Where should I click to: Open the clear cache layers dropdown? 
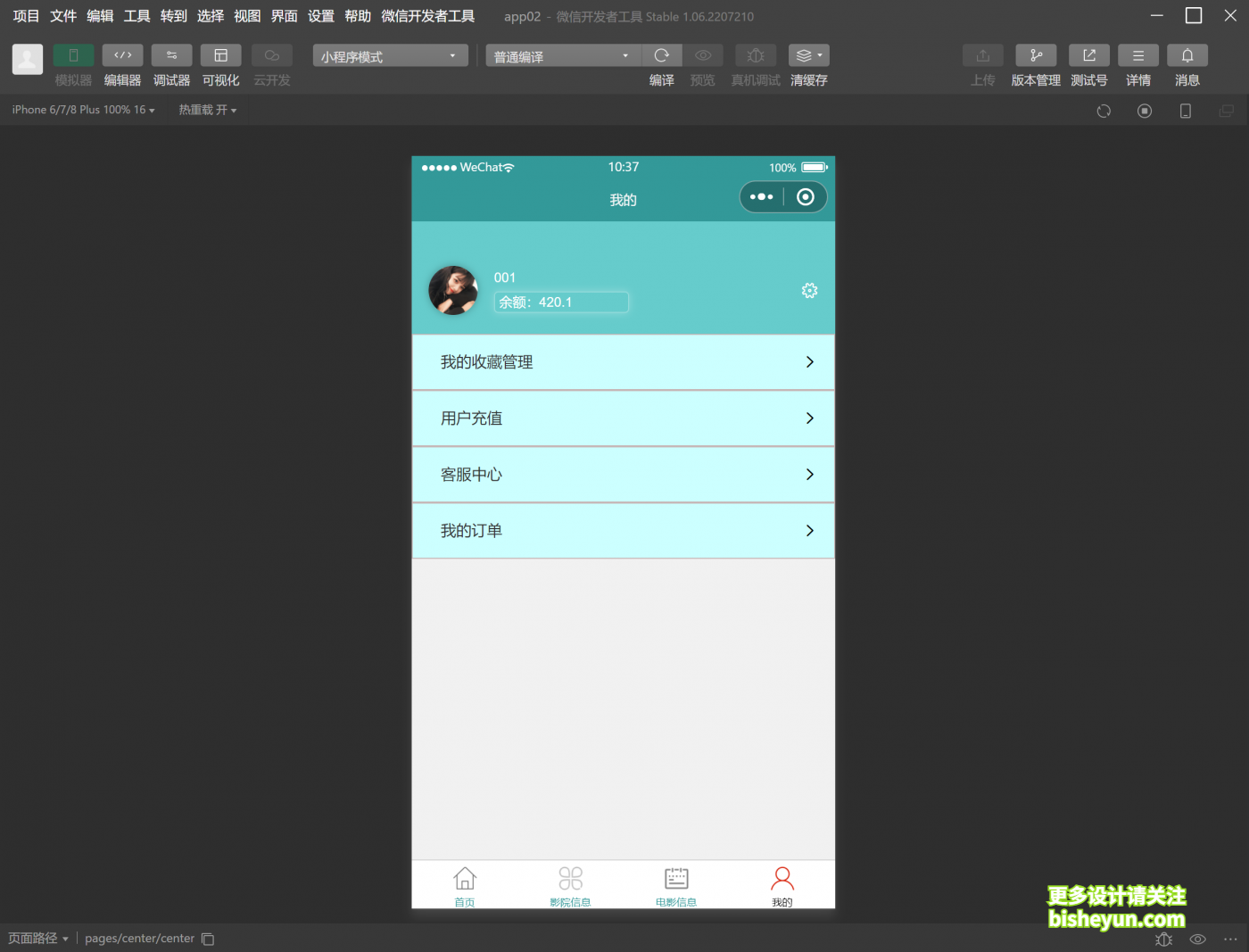(x=809, y=55)
